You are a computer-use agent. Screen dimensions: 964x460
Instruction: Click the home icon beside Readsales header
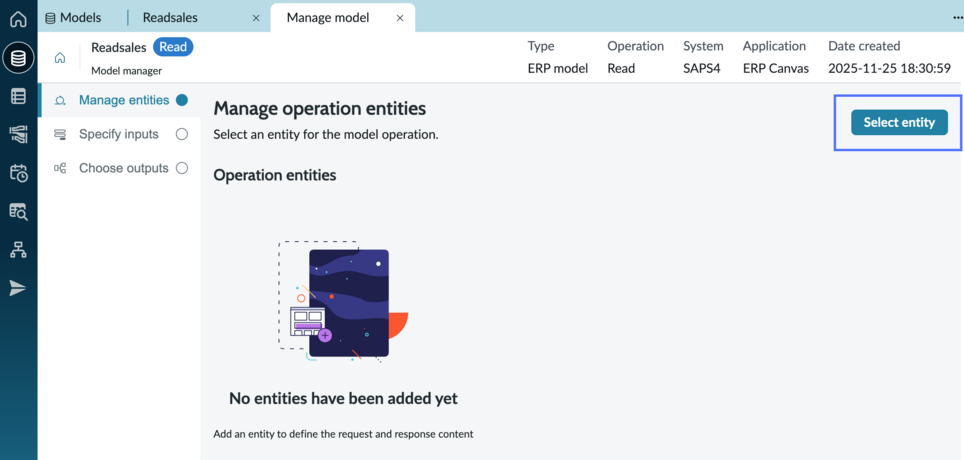tap(60, 58)
